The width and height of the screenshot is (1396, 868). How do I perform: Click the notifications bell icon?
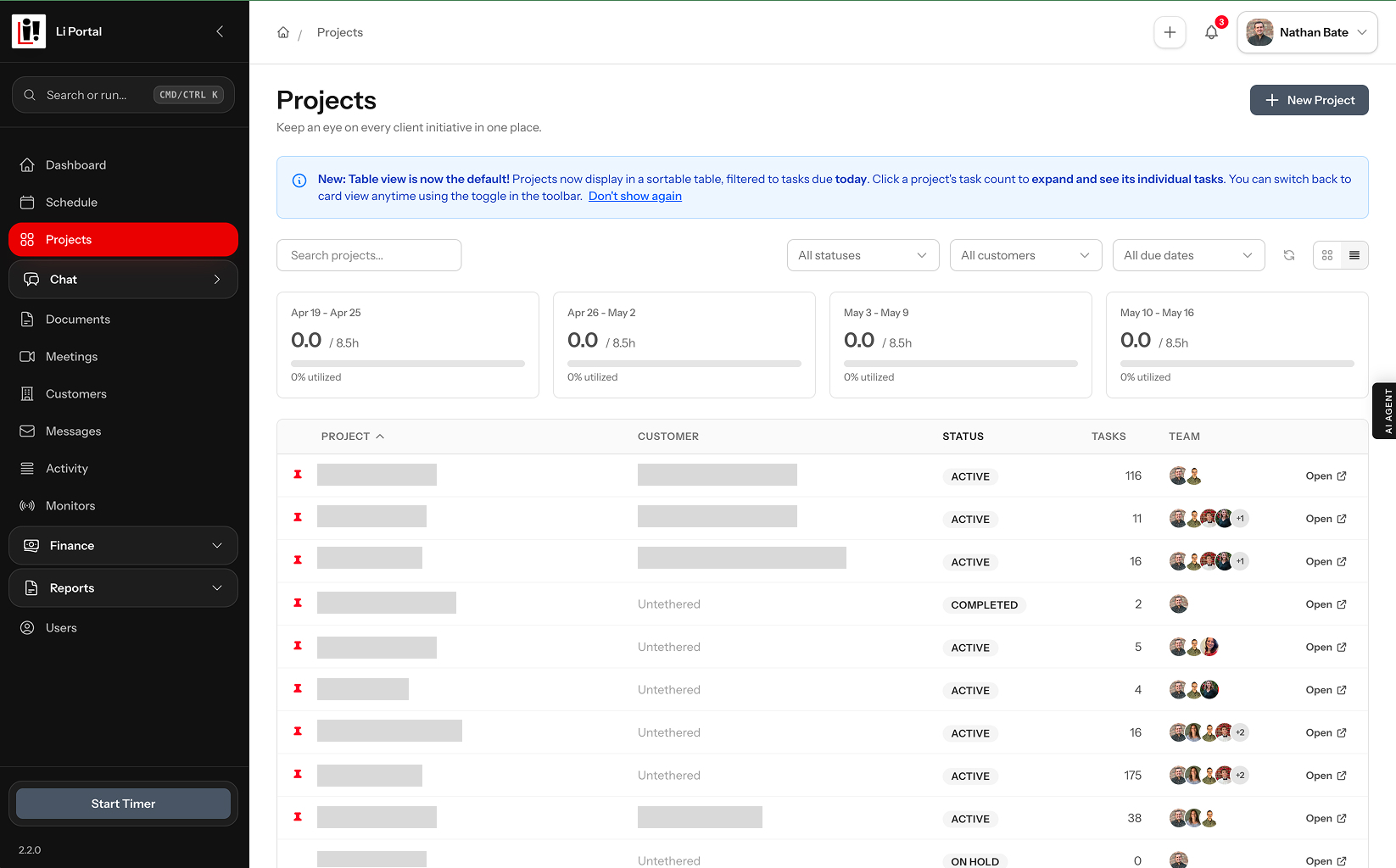[x=1211, y=32]
